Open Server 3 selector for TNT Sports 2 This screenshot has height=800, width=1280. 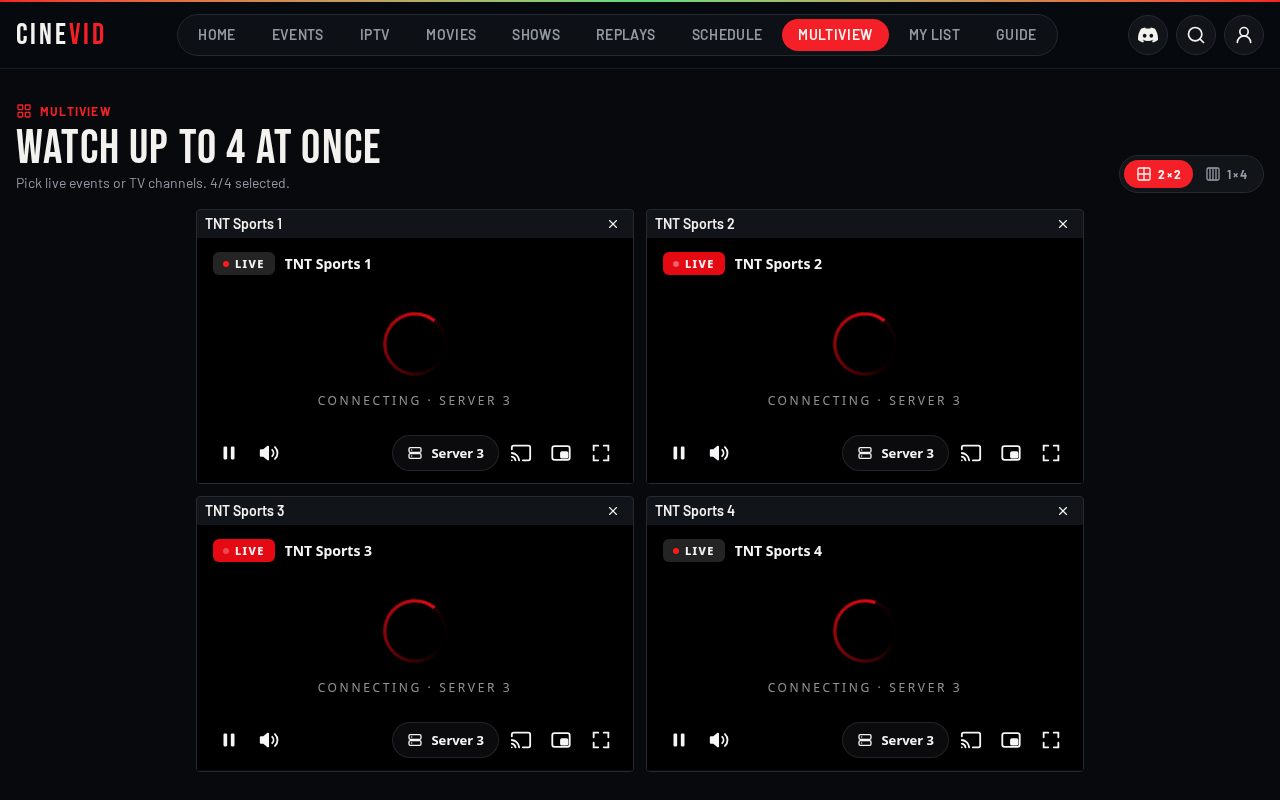tap(895, 453)
